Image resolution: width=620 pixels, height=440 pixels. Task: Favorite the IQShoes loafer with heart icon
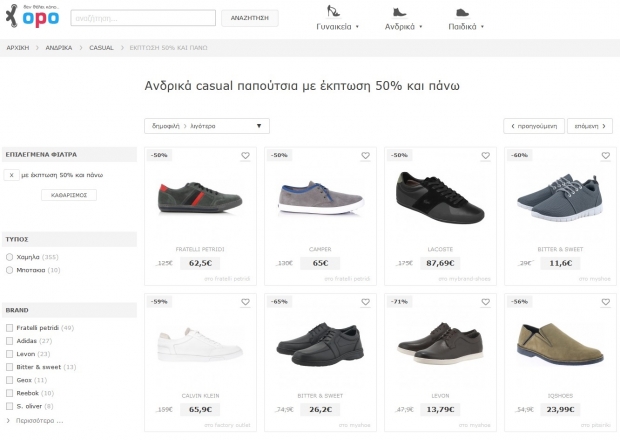pos(606,302)
